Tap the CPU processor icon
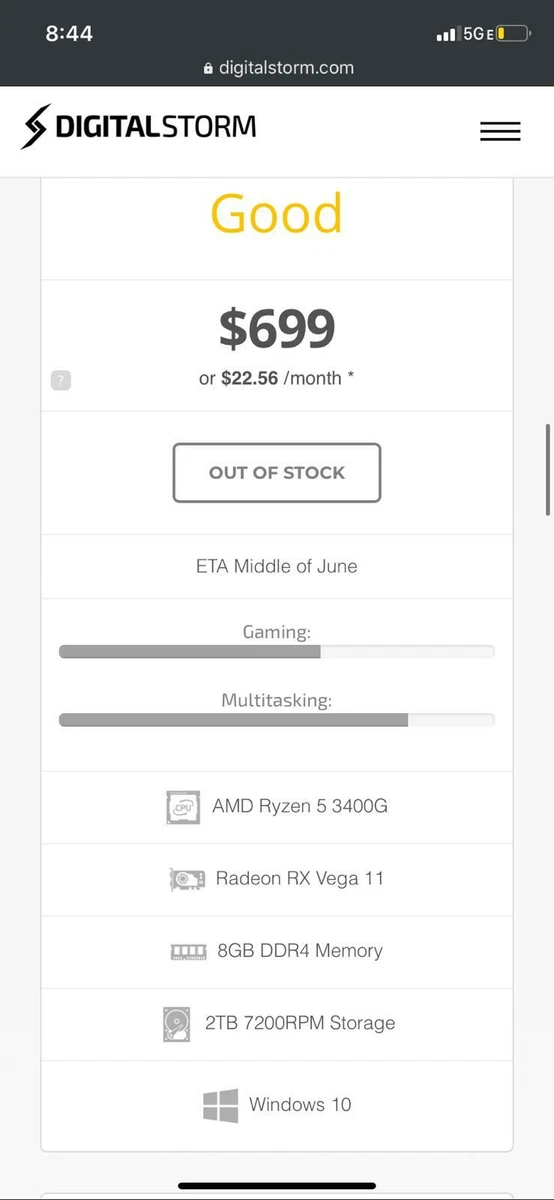Viewport: 554px width, 1200px height. 183,807
